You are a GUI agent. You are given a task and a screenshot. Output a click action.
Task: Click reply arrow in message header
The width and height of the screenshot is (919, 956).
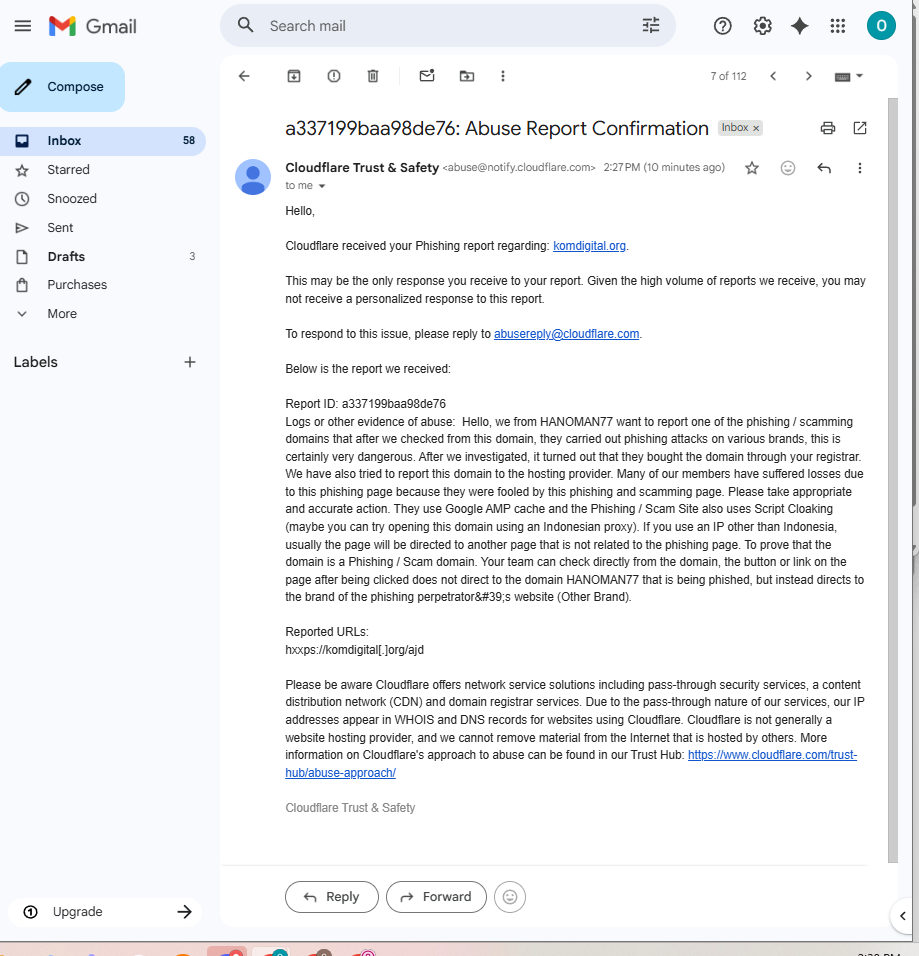tap(824, 168)
